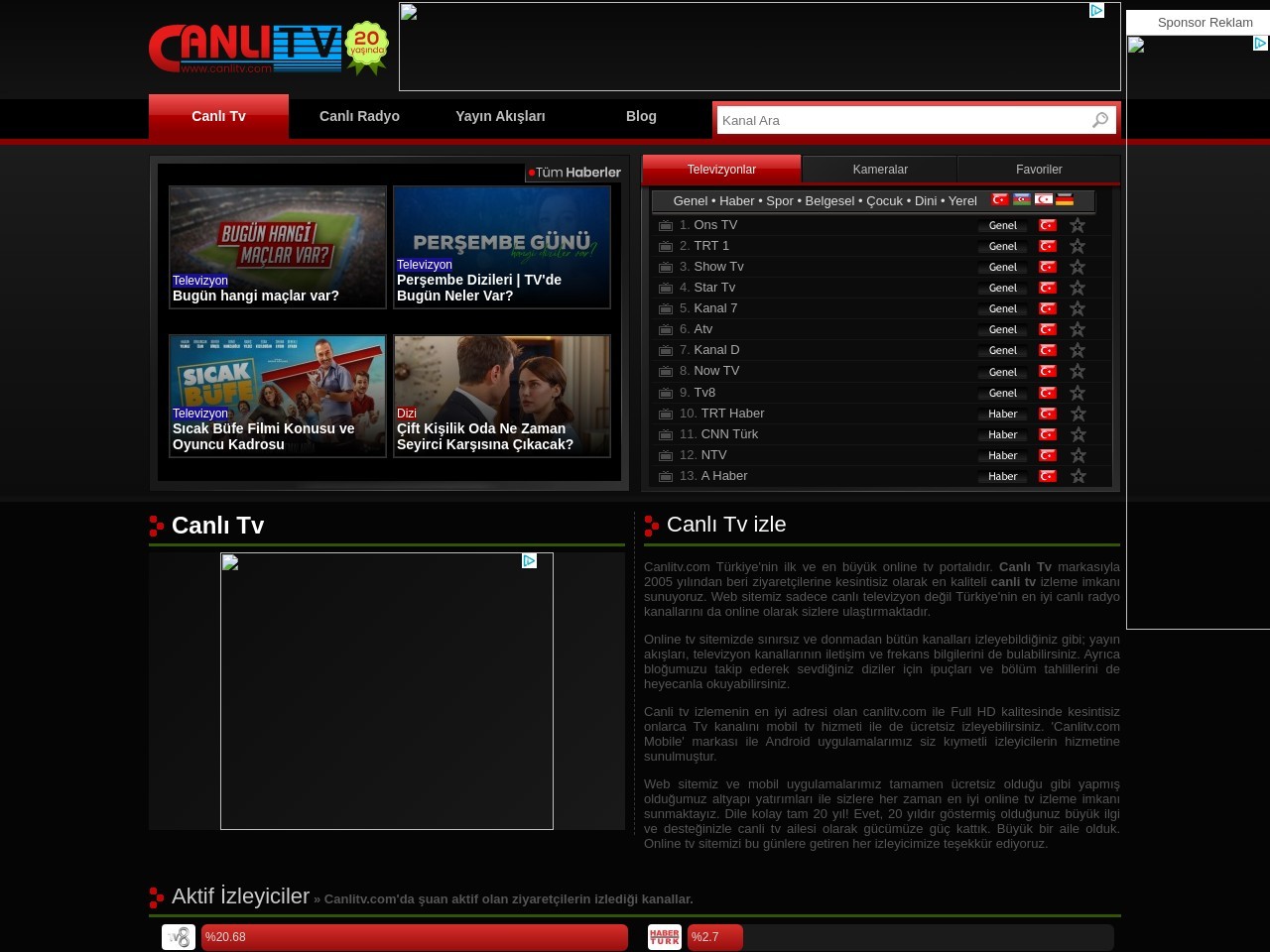Click the TV icon beside A Haber

click(x=666, y=477)
